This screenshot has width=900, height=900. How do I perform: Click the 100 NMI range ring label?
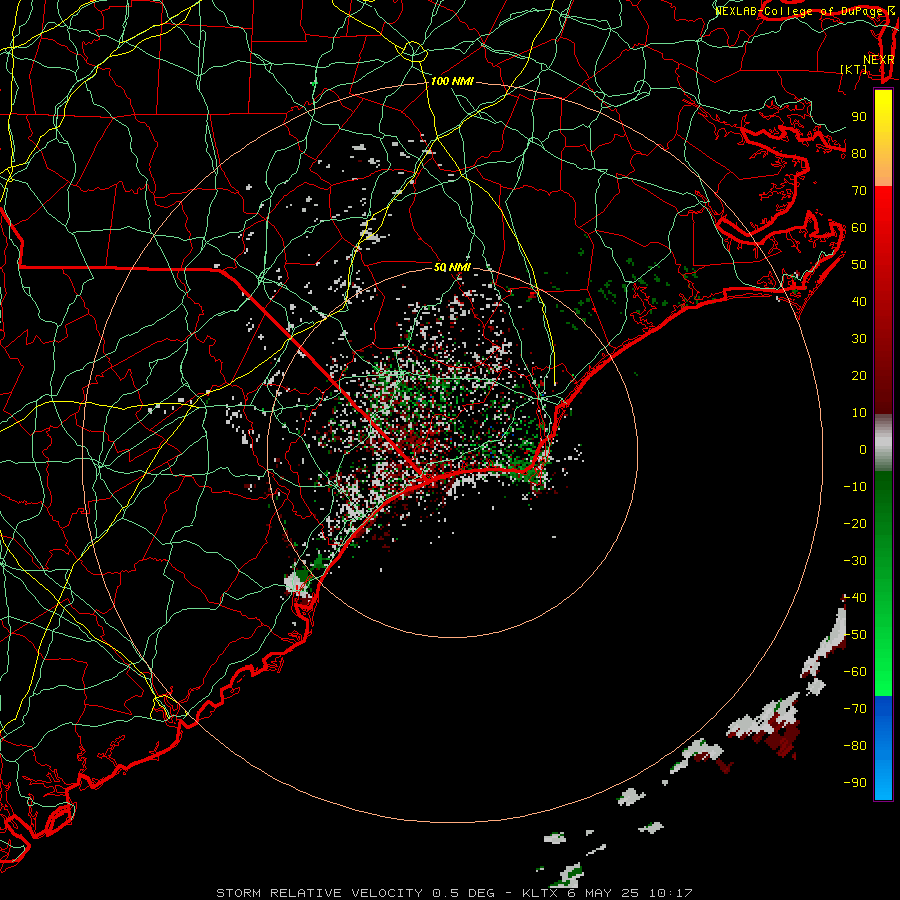point(452,82)
